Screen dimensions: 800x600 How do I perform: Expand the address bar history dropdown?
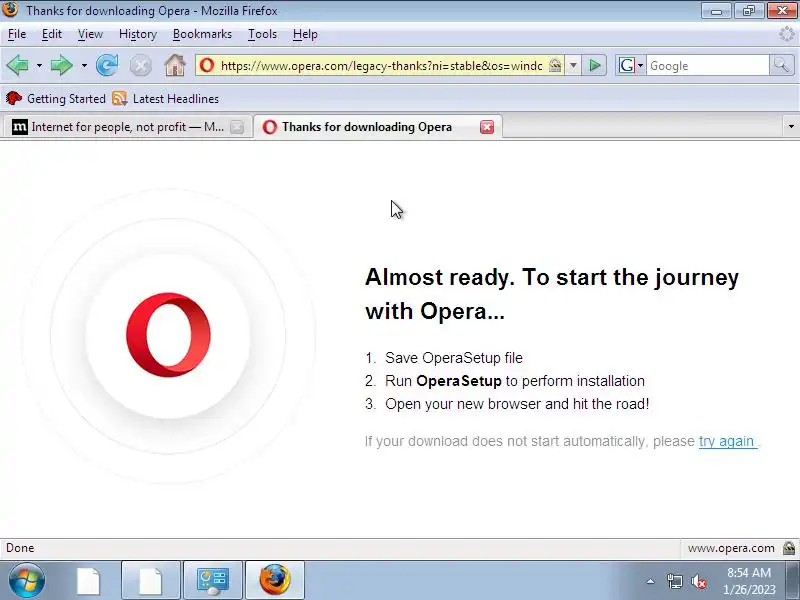[x=573, y=66]
